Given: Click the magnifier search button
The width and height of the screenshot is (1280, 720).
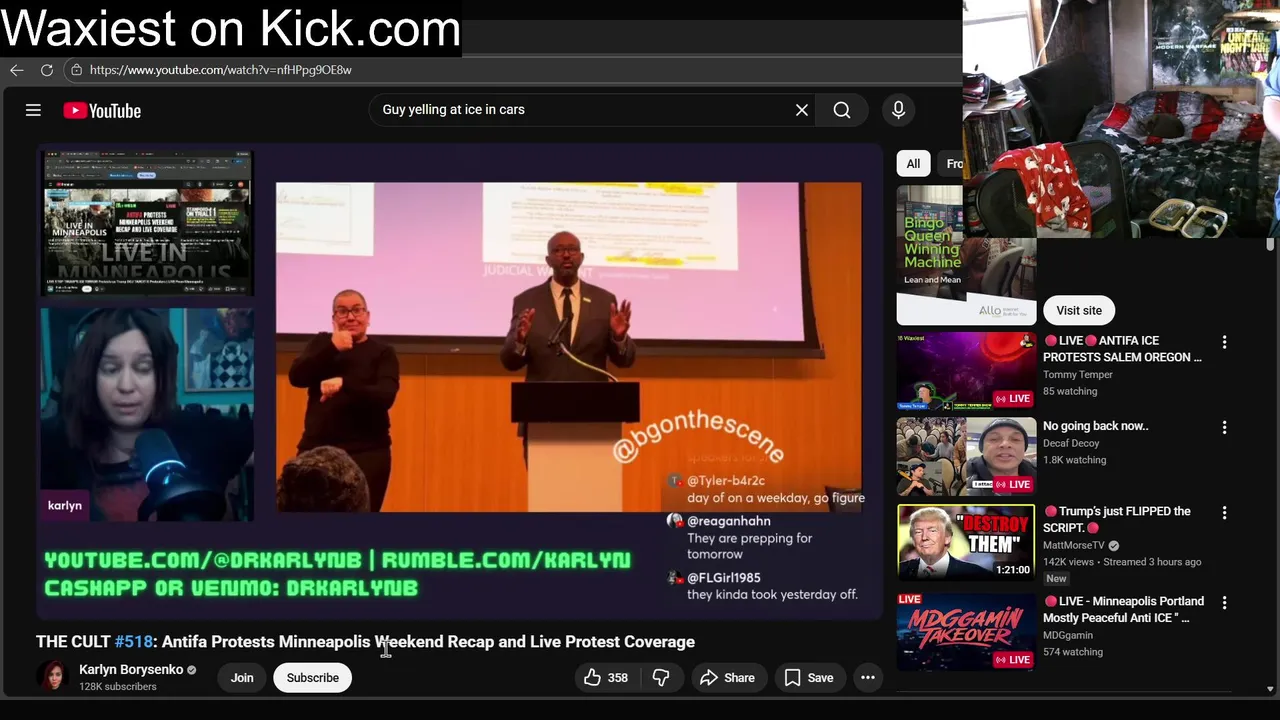Looking at the screenshot, I should coord(842,110).
